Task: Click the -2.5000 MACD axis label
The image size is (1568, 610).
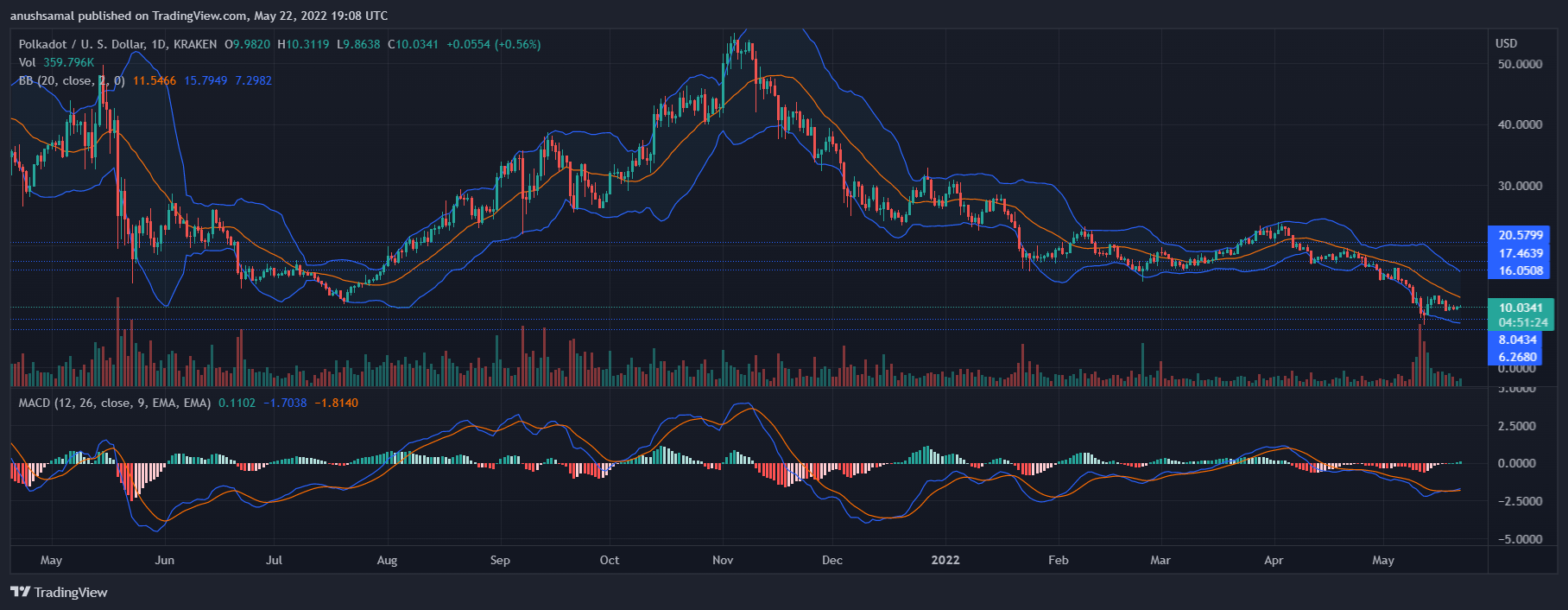Action: [1516, 501]
